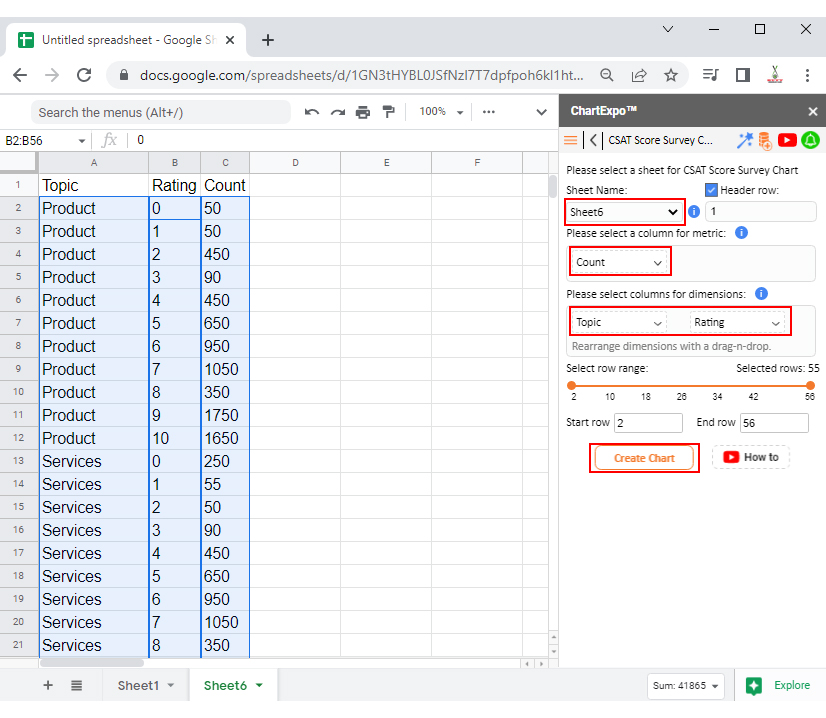Switch to the Sheet1 tab

[x=138, y=685]
